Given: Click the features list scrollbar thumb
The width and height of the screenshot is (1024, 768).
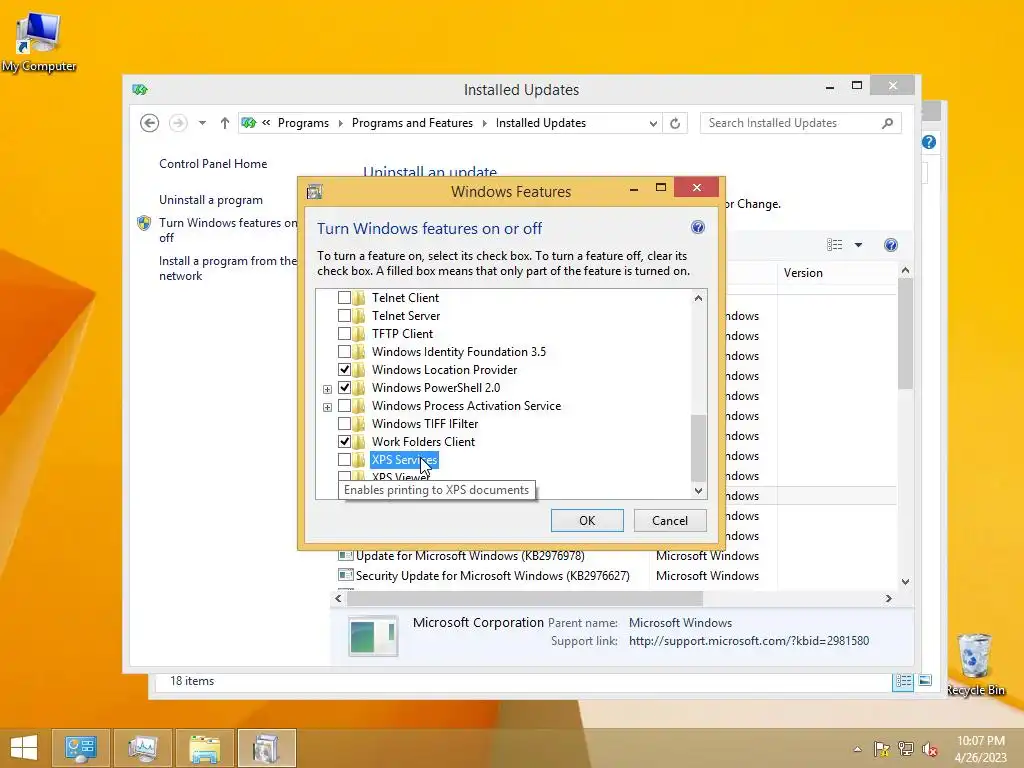Looking at the screenshot, I should pyautogui.click(x=698, y=447).
